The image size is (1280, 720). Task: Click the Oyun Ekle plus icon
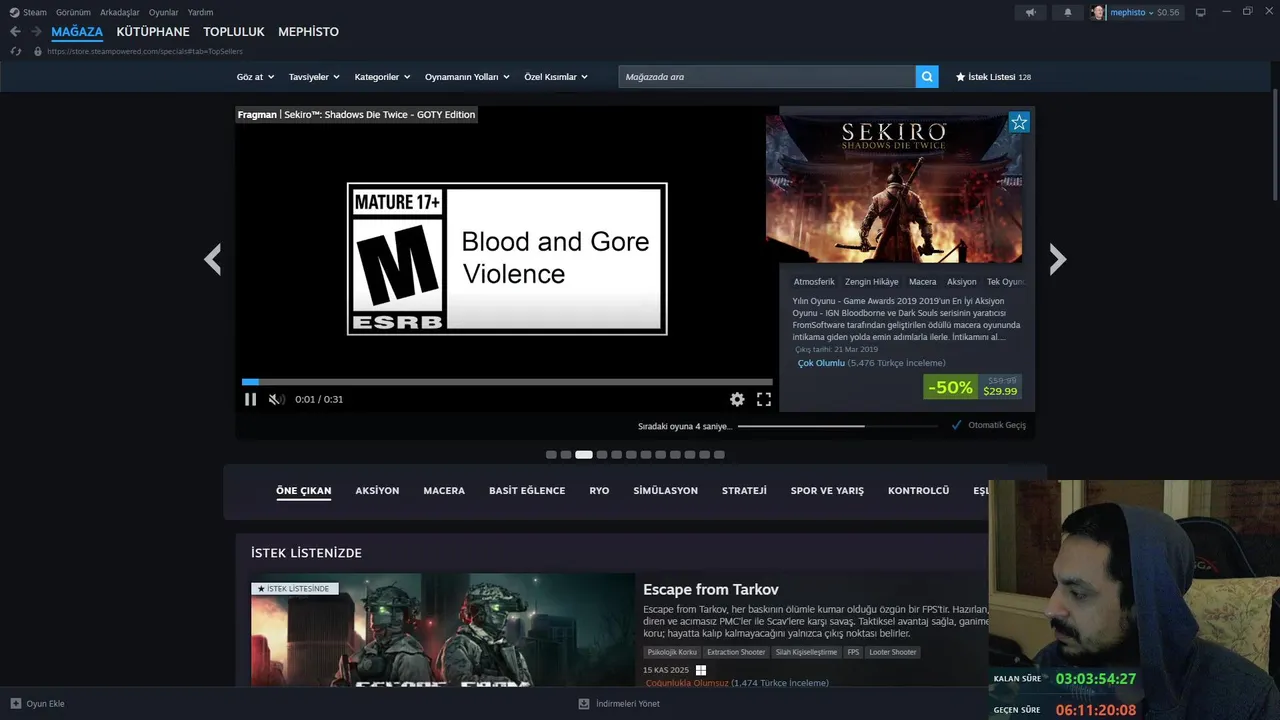pyautogui.click(x=15, y=703)
